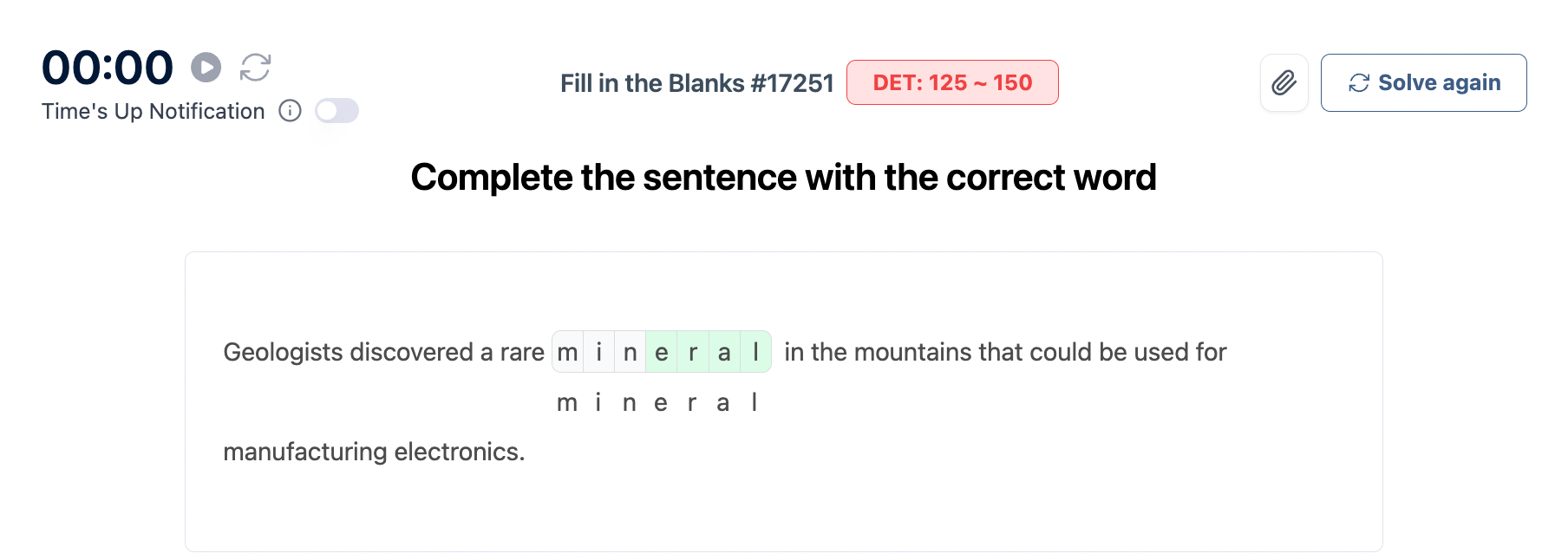The image size is (1568, 560).
Task: Click the second letter box 'i'
Action: (x=598, y=352)
